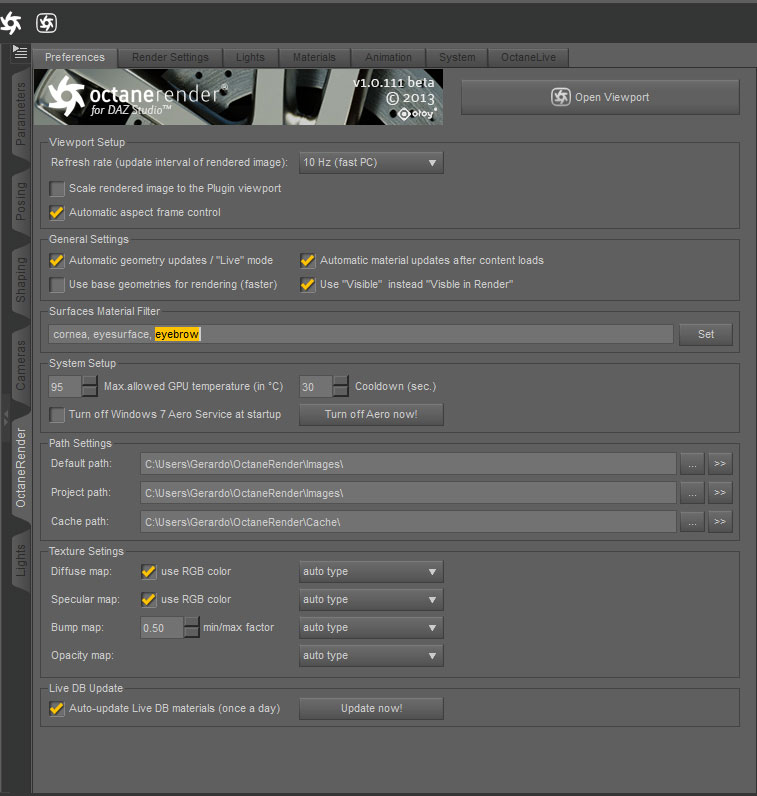Screen dimensions: 757x796
Task: Click the Bump map factor spinner arrows
Action: point(191,627)
